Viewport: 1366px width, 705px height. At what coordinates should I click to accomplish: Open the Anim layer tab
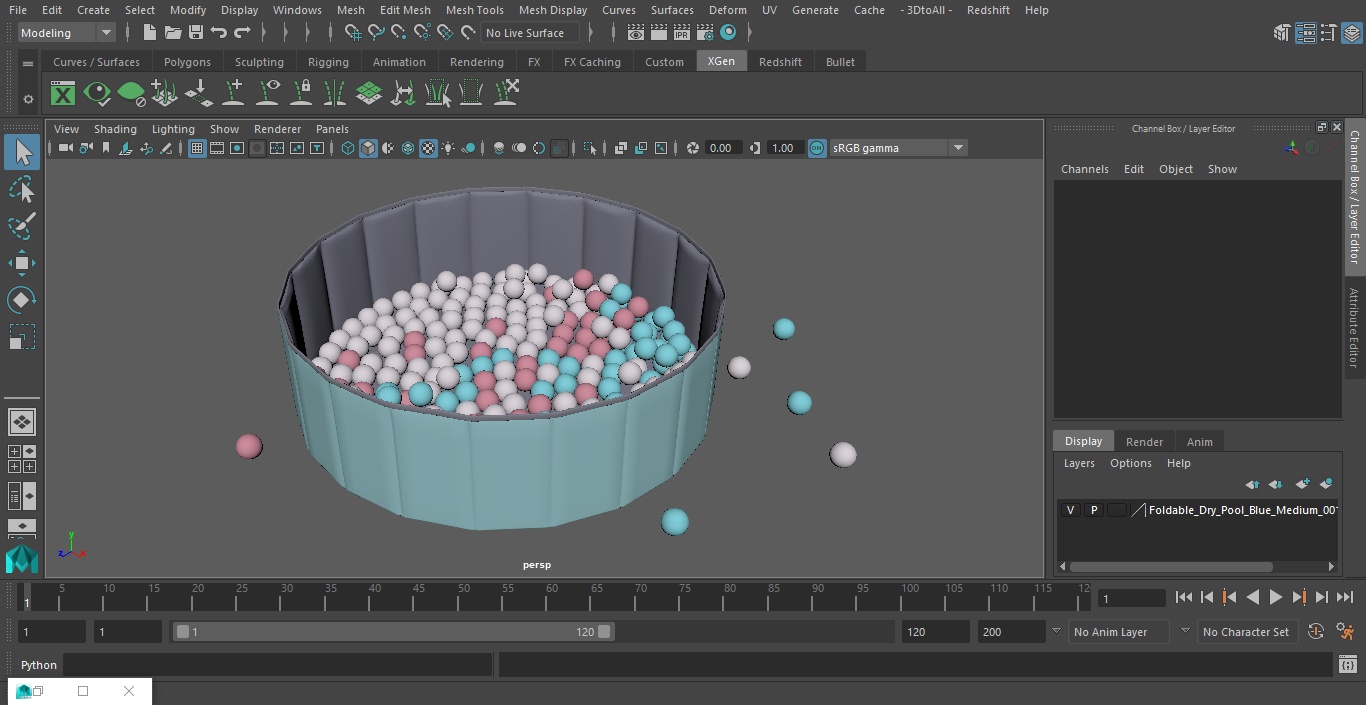tap(1199, 442)
